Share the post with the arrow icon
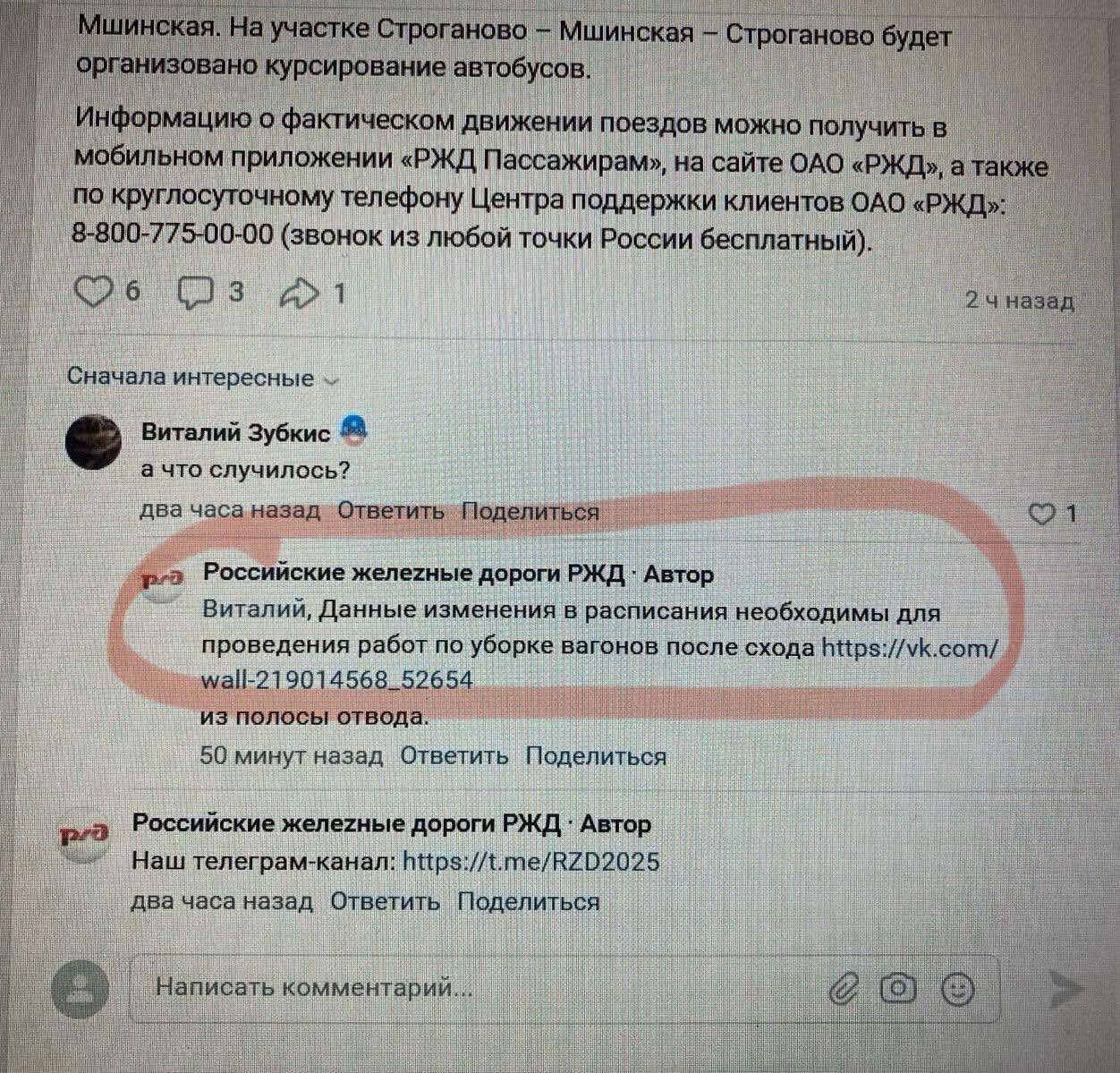The image size is (1120, 1073). tap(300, 293)
